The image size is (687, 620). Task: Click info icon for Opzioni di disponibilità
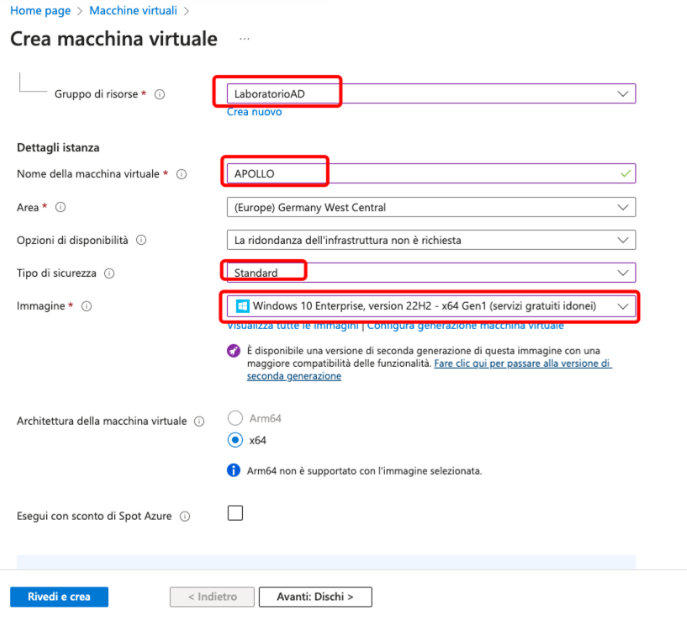point(141,240)
